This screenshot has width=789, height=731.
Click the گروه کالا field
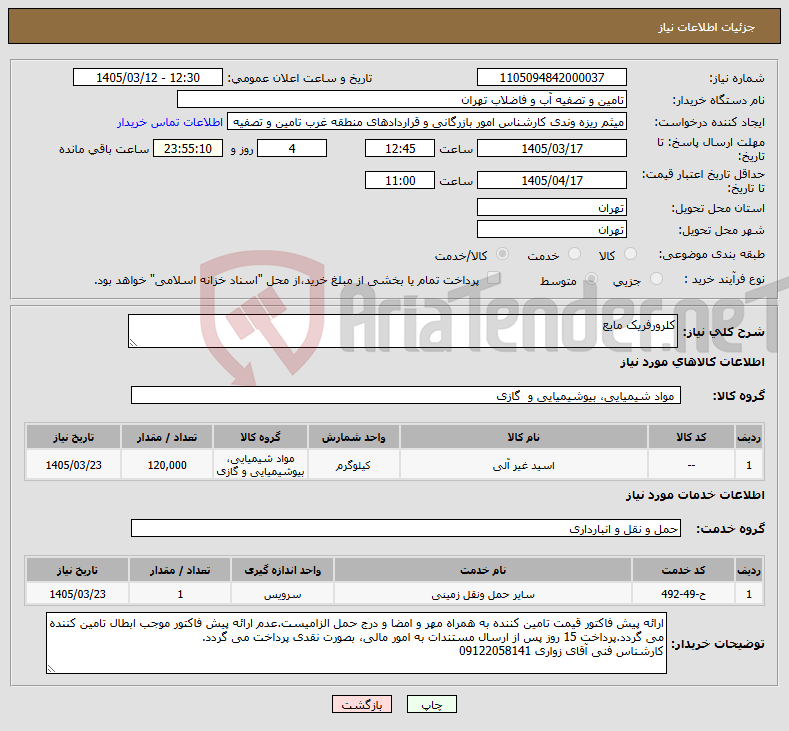[x=406, y=395]
